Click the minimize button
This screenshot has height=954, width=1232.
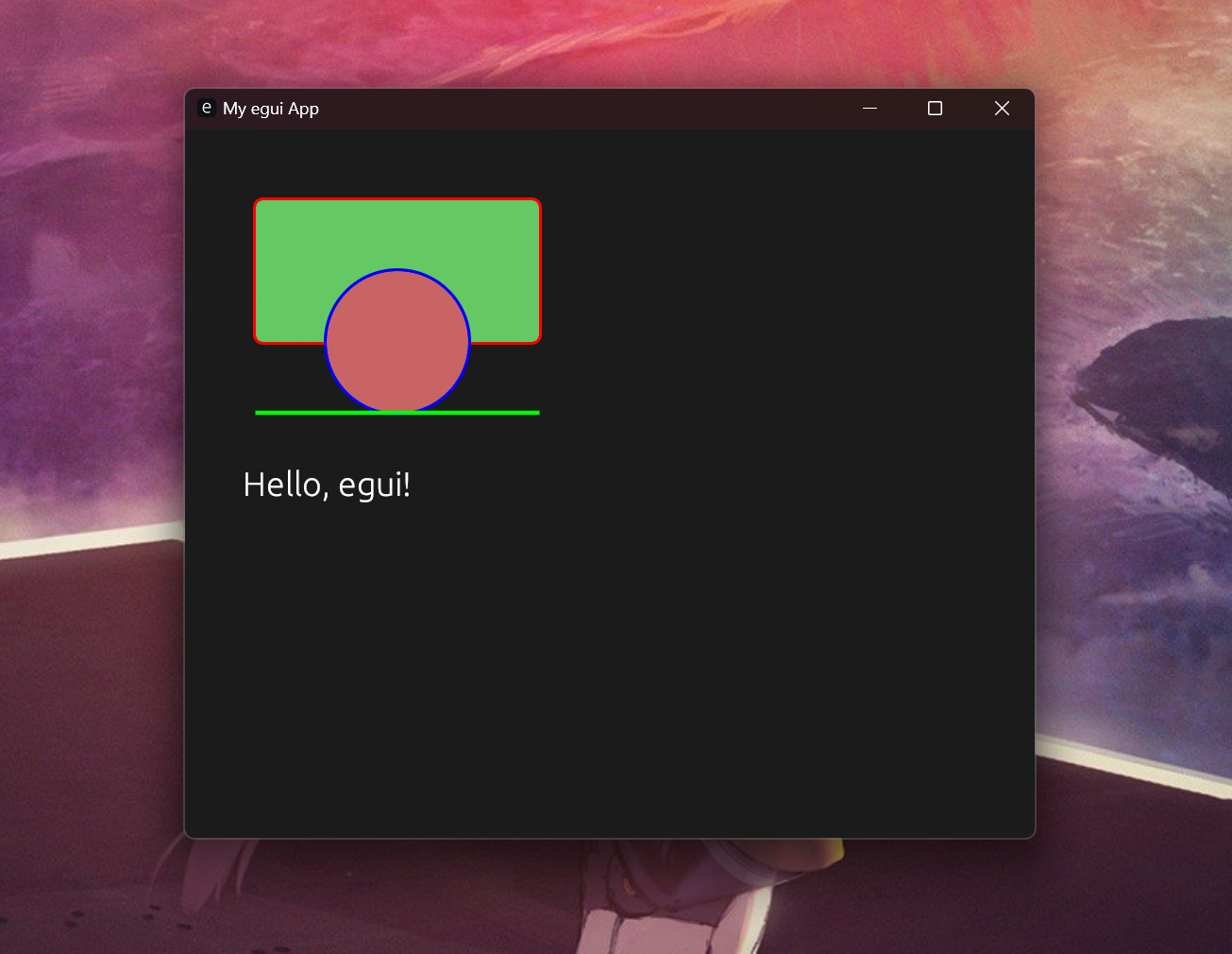pos(869,108)
